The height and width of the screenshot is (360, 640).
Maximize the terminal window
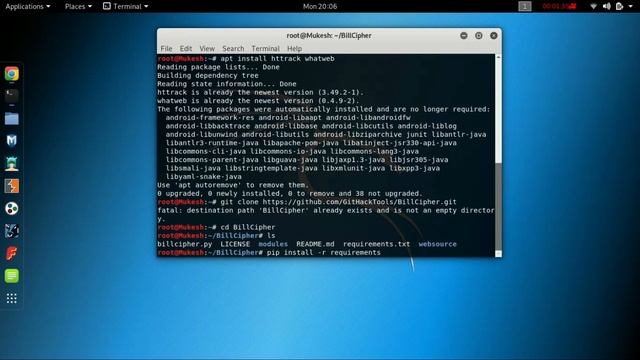click(x=479, y=36)
